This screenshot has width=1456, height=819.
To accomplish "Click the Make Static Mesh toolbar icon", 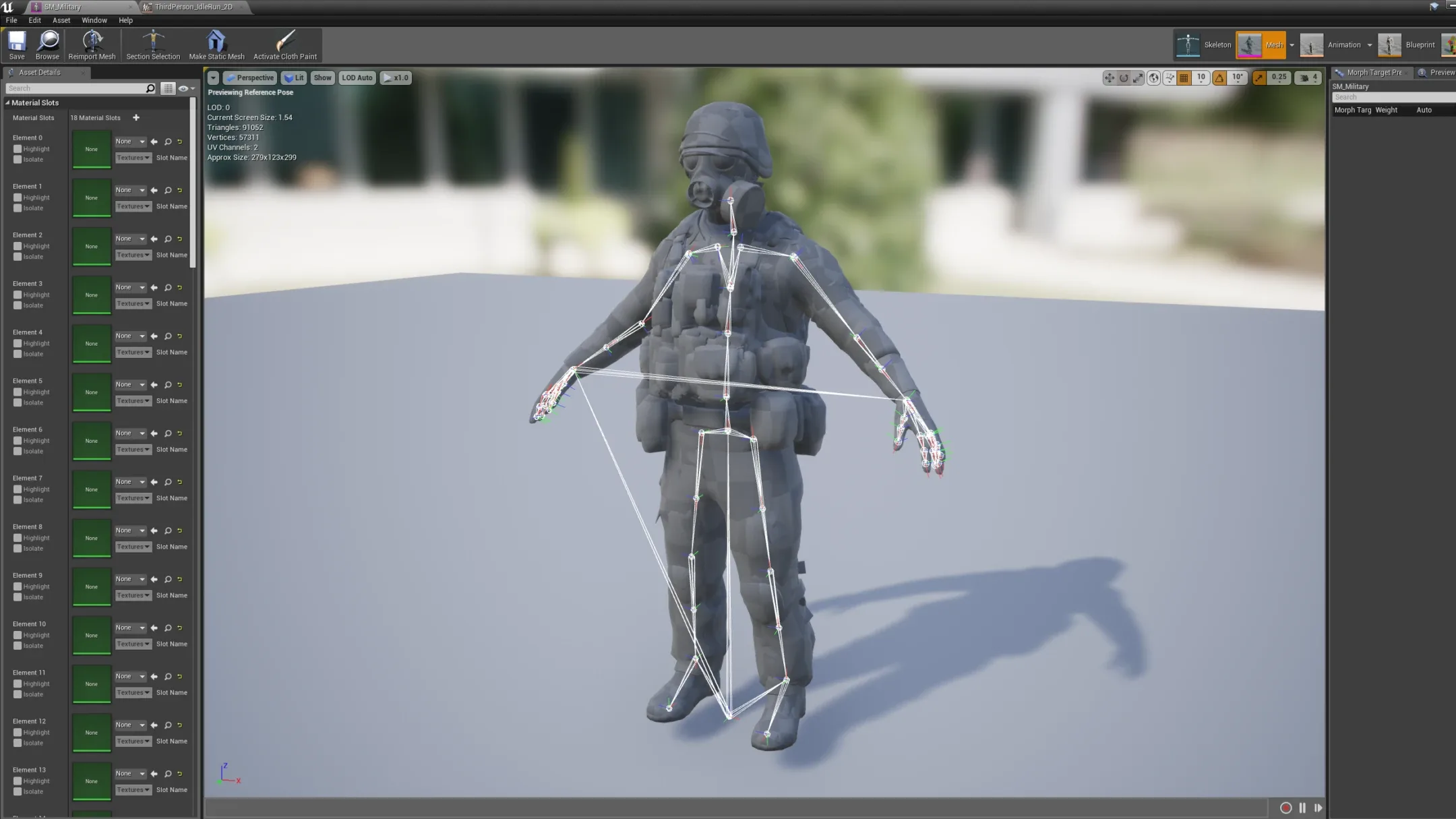I will coord(216,44).
